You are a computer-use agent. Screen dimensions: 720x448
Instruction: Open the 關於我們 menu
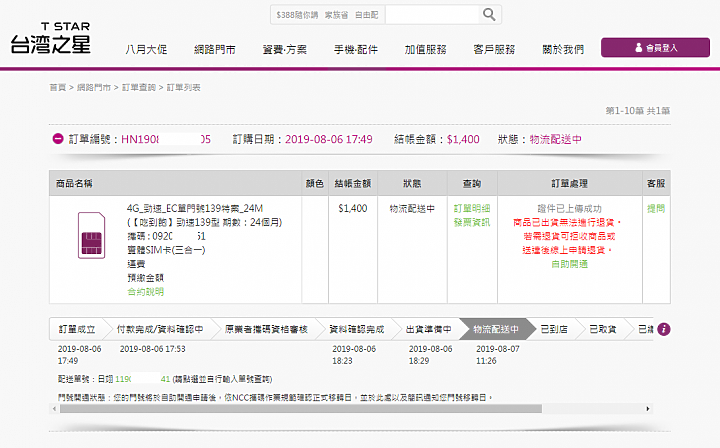563,49
